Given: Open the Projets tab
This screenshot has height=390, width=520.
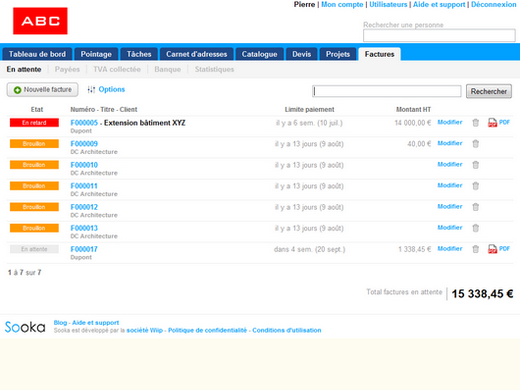Looking at the screenshot, I should pyautogui.click(x=338, y=54).
